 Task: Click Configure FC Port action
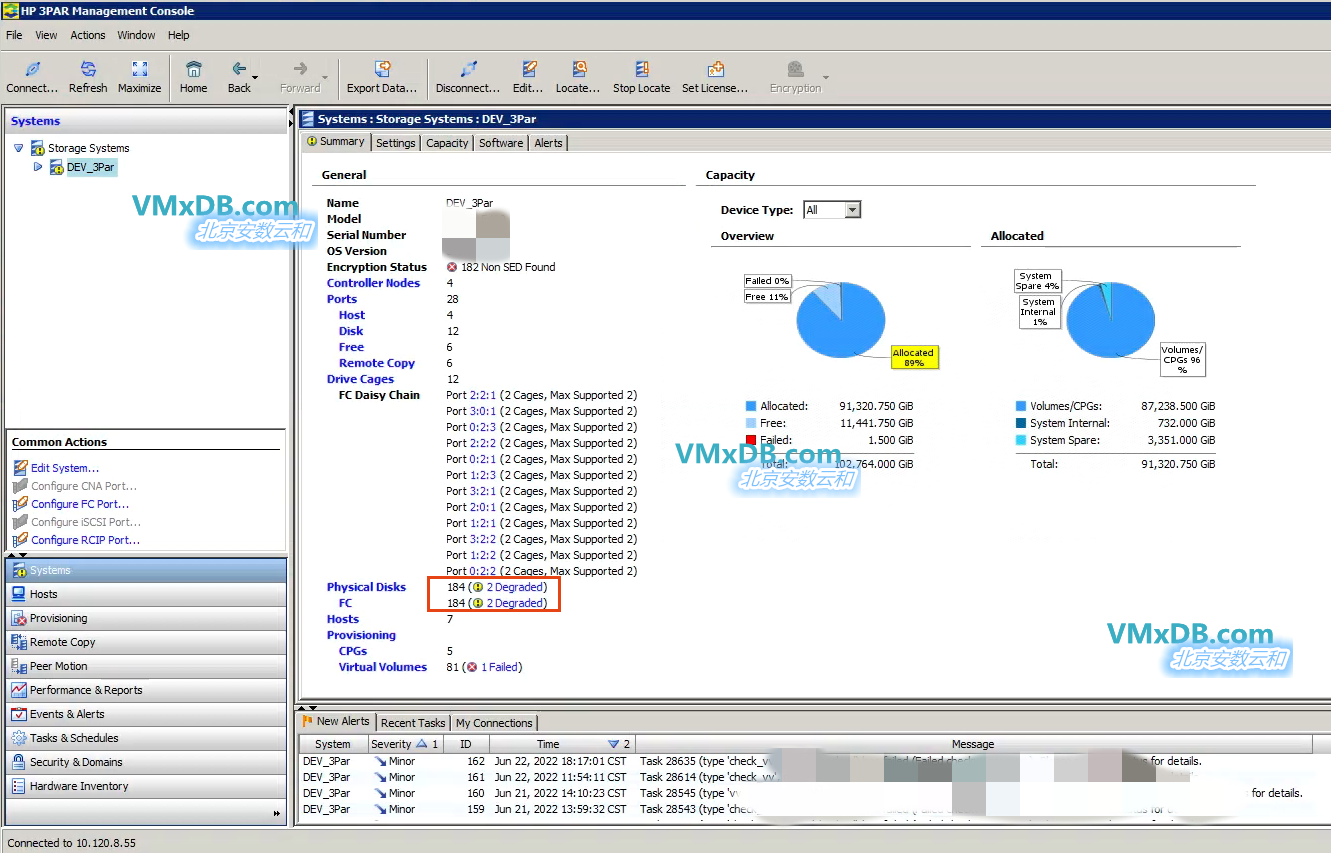[80, 504]
